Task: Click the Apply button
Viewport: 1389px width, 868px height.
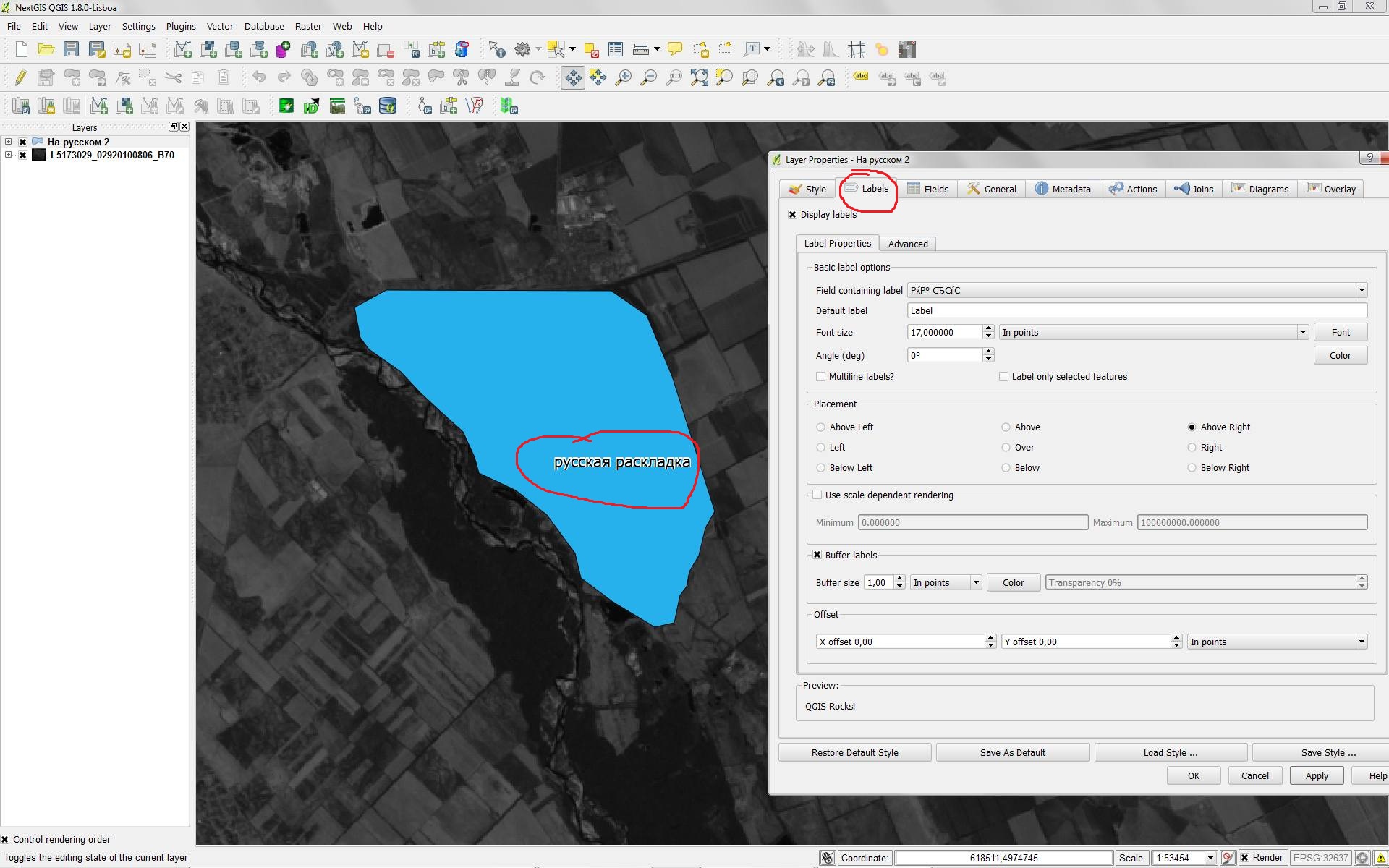Action: click(x=1316, y=775)
